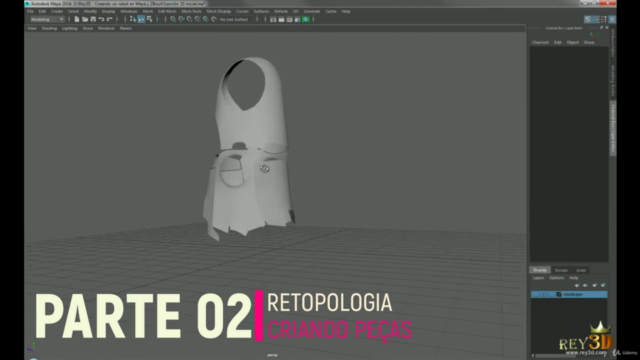This screenshot has width=640, height=360.
Task: Open the UV menu
Action: [x=296, y=11]
